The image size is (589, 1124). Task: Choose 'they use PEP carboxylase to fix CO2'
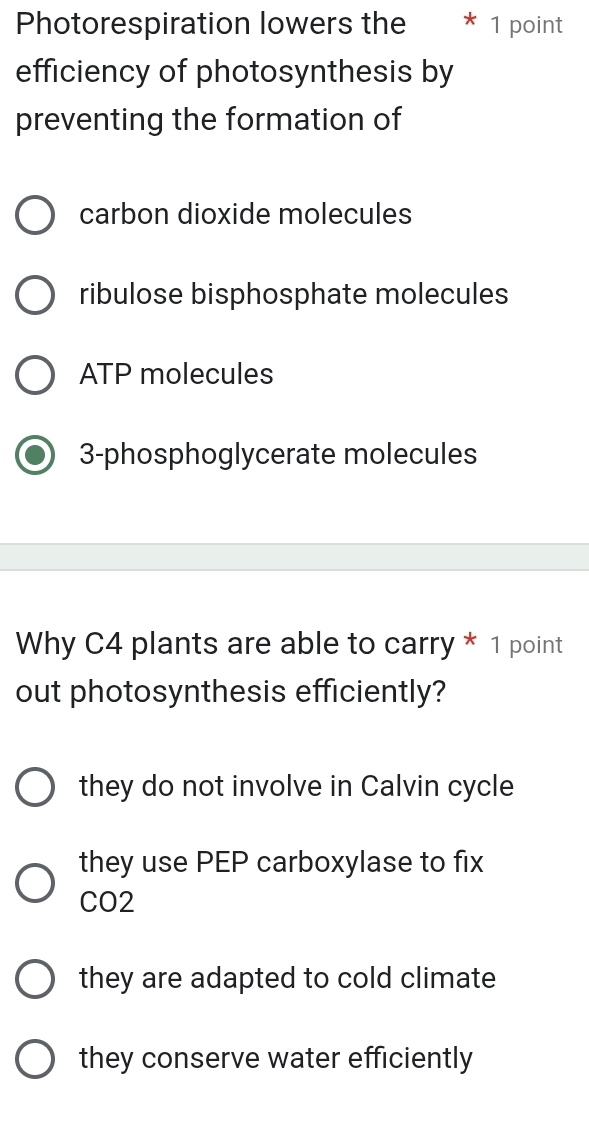coord(35,882)
